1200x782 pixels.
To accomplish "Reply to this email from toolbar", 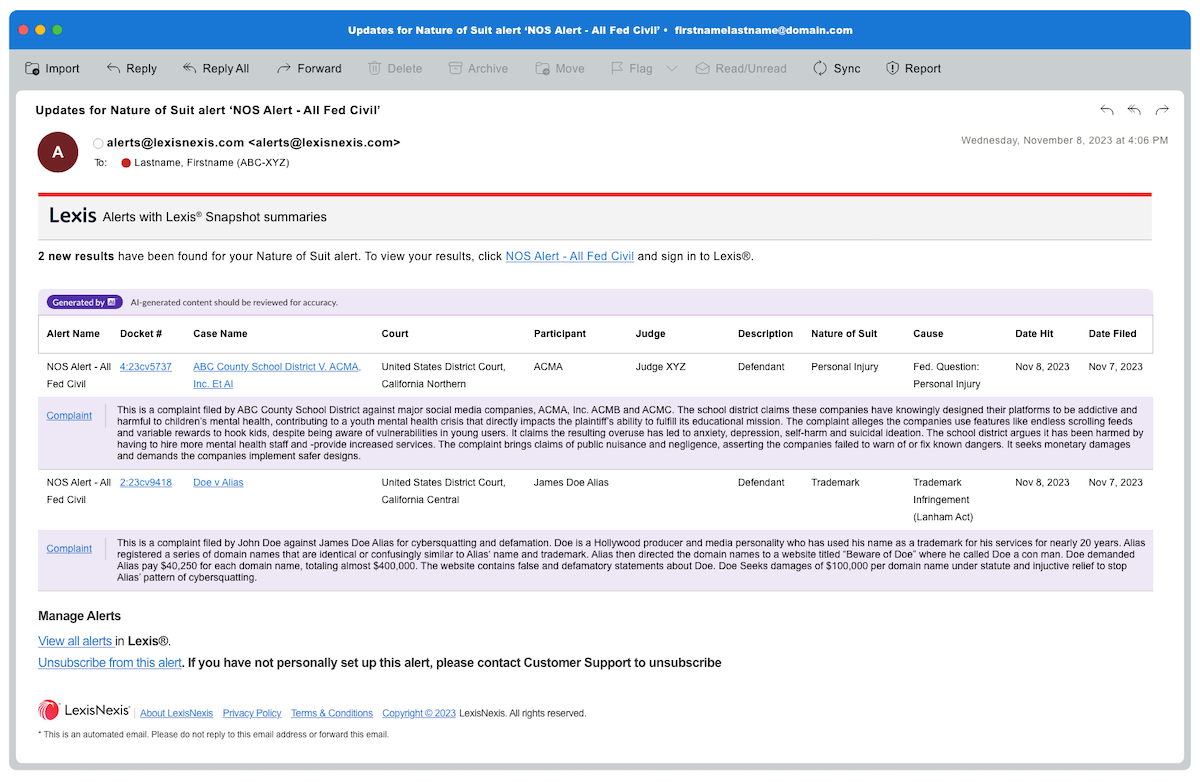I will [131, 69].
